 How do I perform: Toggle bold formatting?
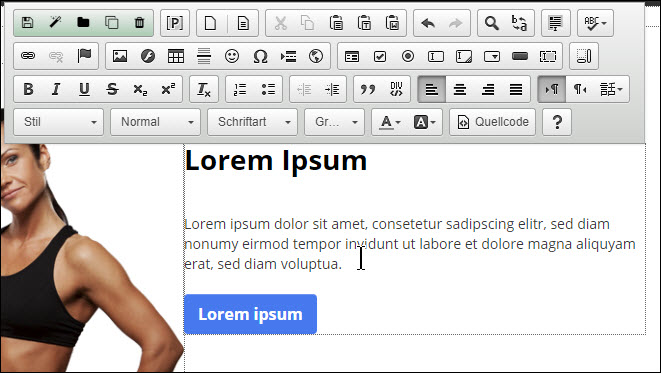pos(28,89)
